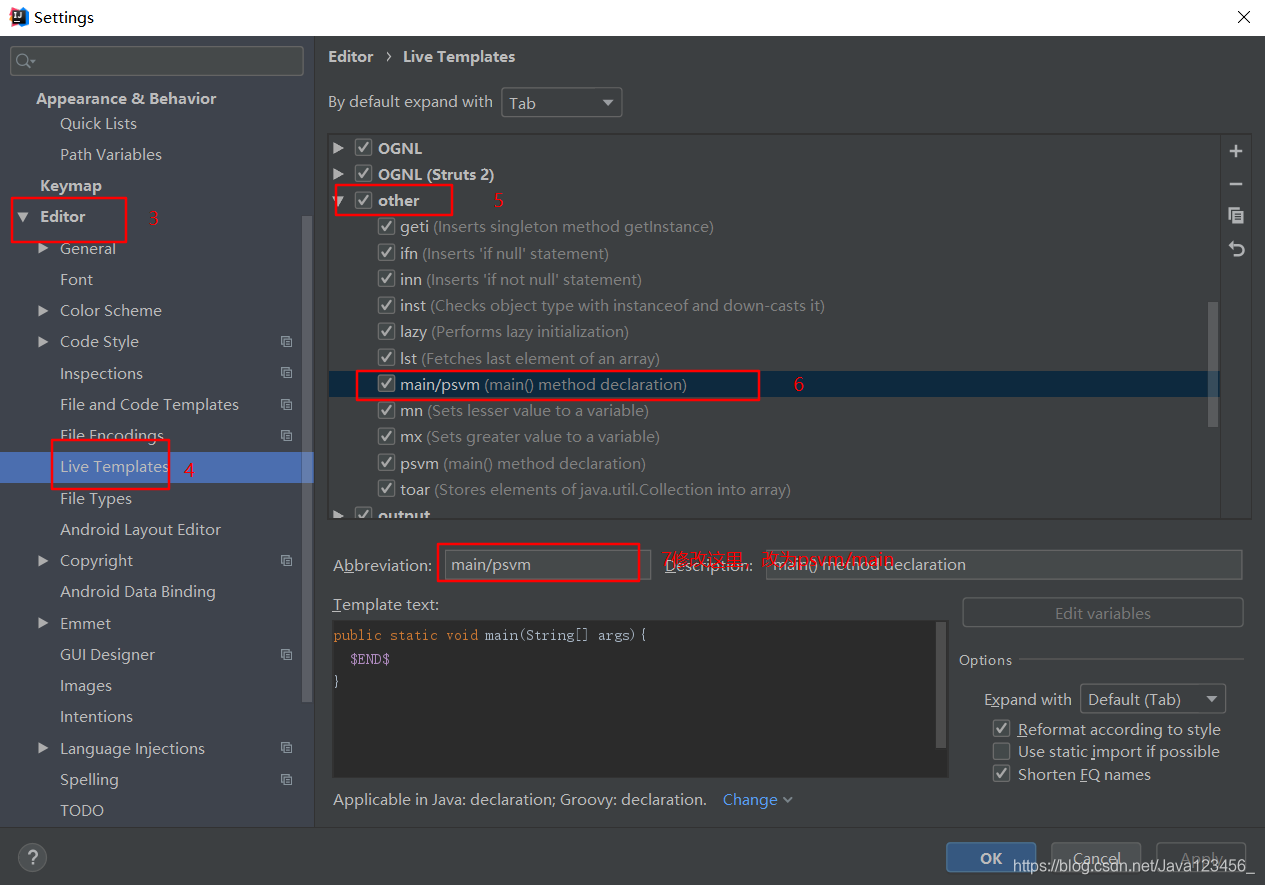Expand the Color Scheme tree node

point(43,311)
